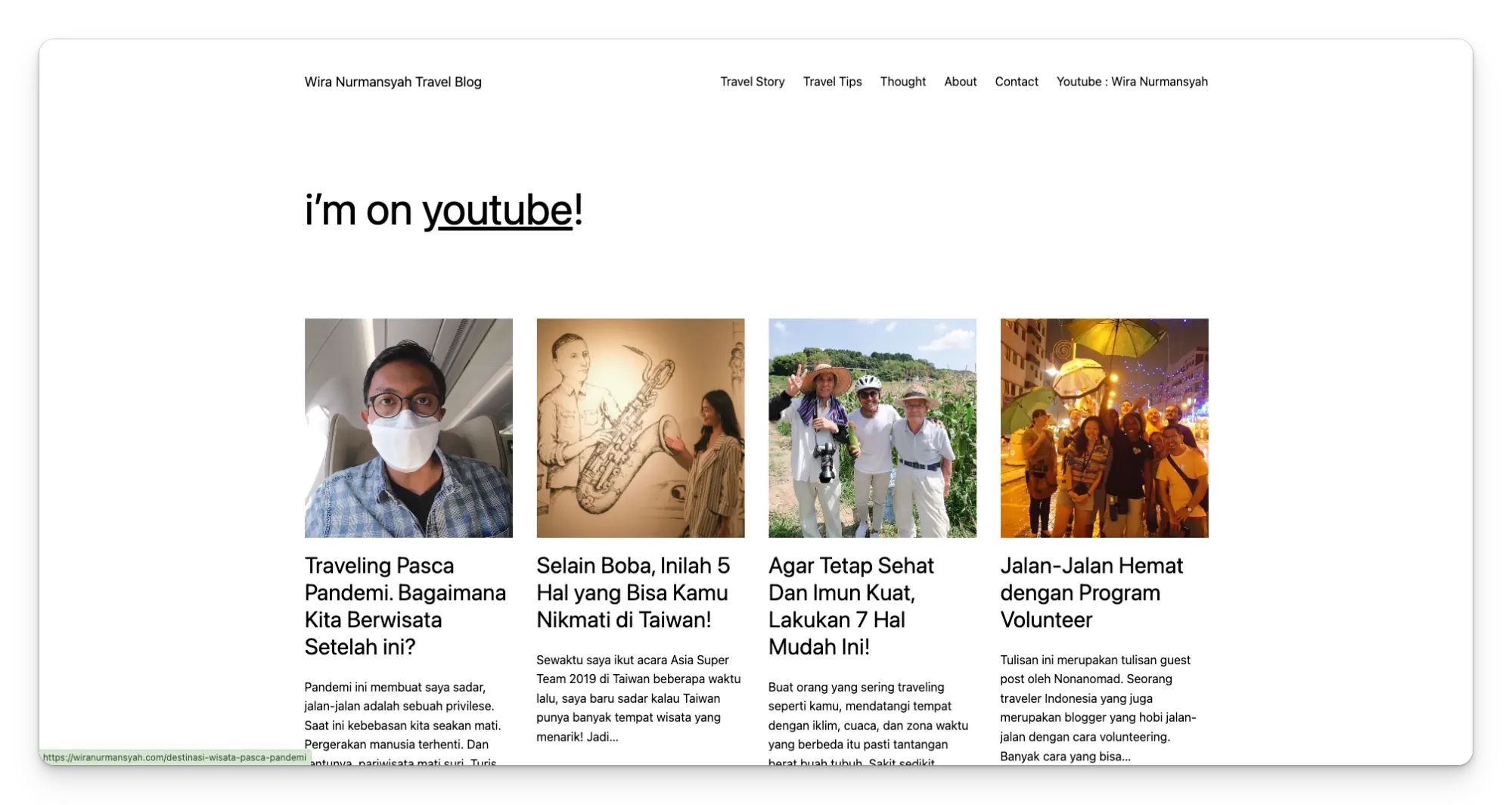Open thumbnail of three men in cornfield
Viewport: 1512px width, 805px height.
click(x=872, y=427)
